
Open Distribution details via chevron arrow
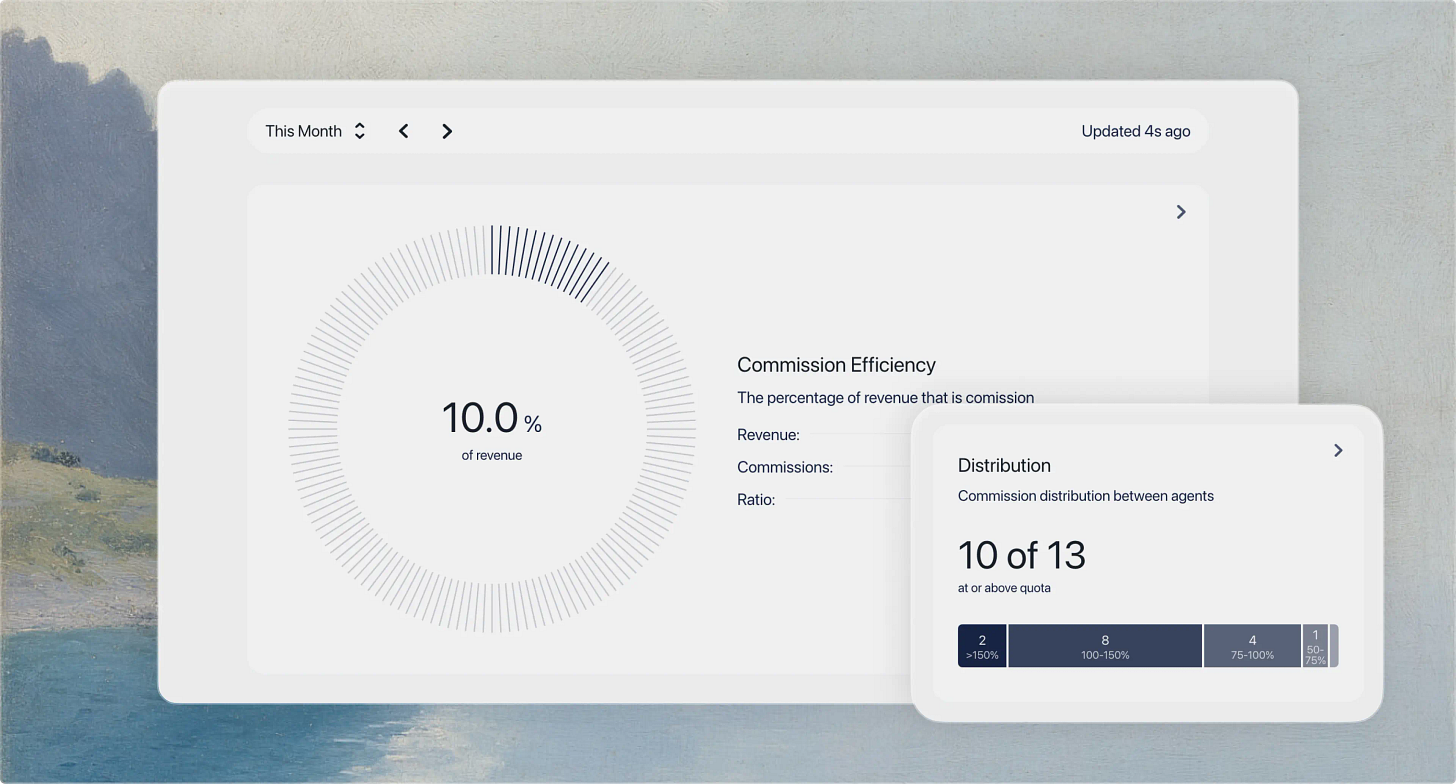pyautogui.click(x=1338, y=451)
